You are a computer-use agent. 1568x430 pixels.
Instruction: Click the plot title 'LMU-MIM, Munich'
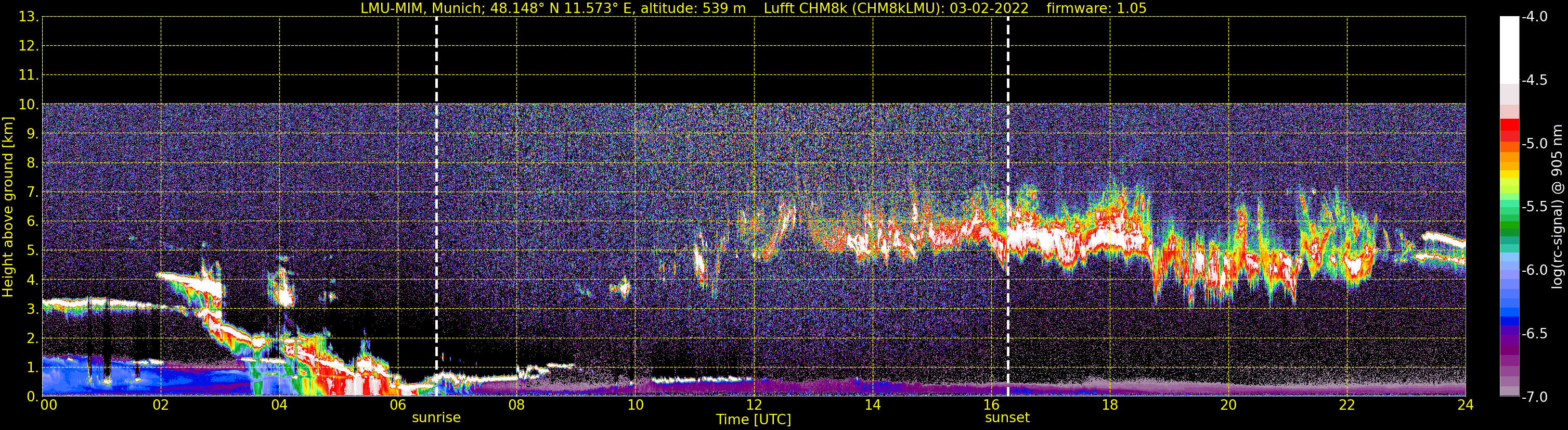pyautogui.click(x=421, y=8)
